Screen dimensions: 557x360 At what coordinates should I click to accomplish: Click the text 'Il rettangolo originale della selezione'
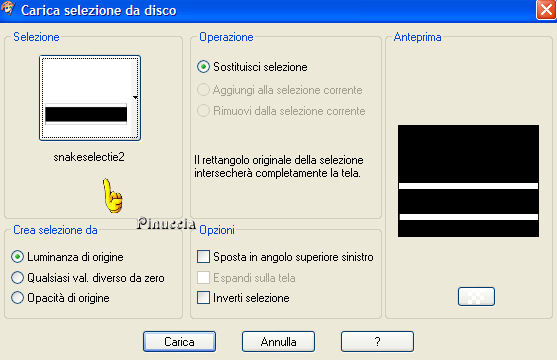[279, 160]
